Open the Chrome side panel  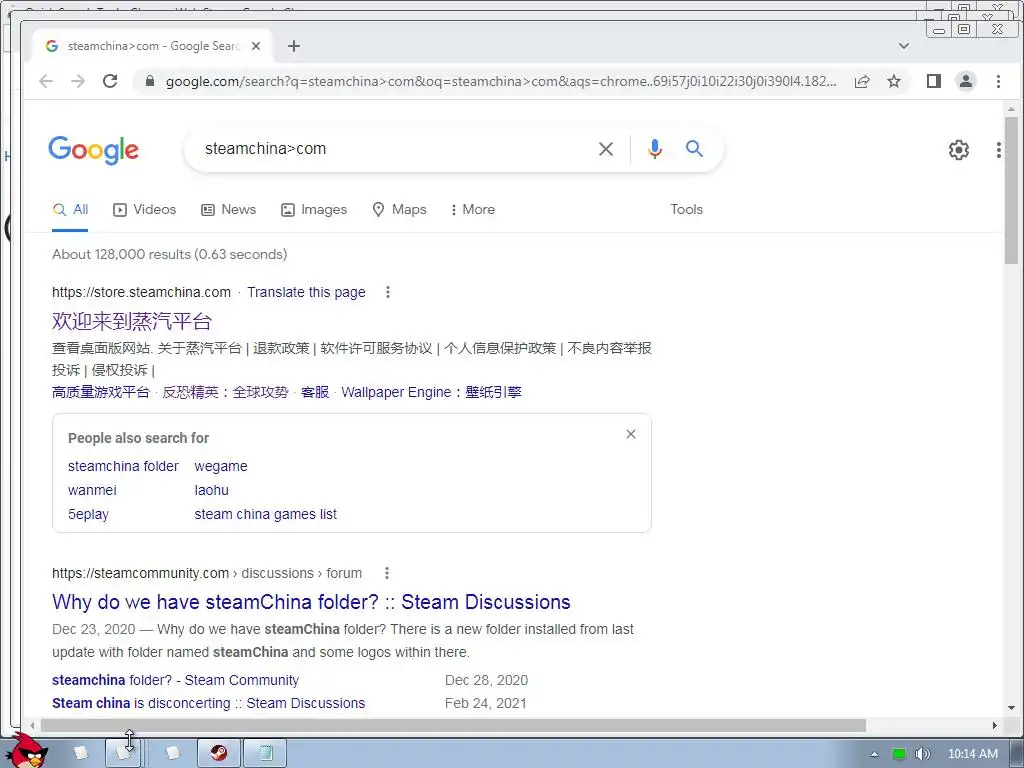coord(934,81)
